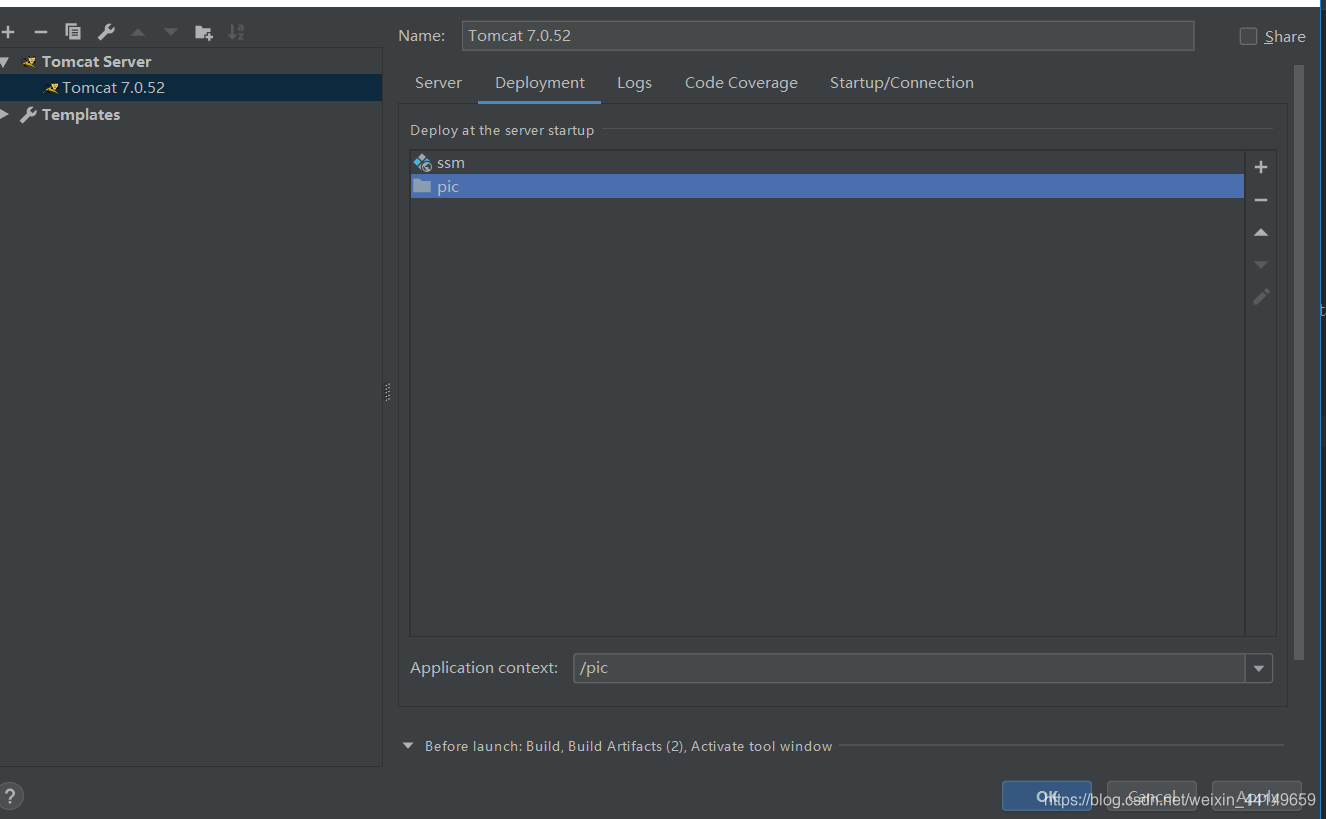Click the Cancel button
The height and width of the screenshot is (819, 1326).
point(1152,796)
